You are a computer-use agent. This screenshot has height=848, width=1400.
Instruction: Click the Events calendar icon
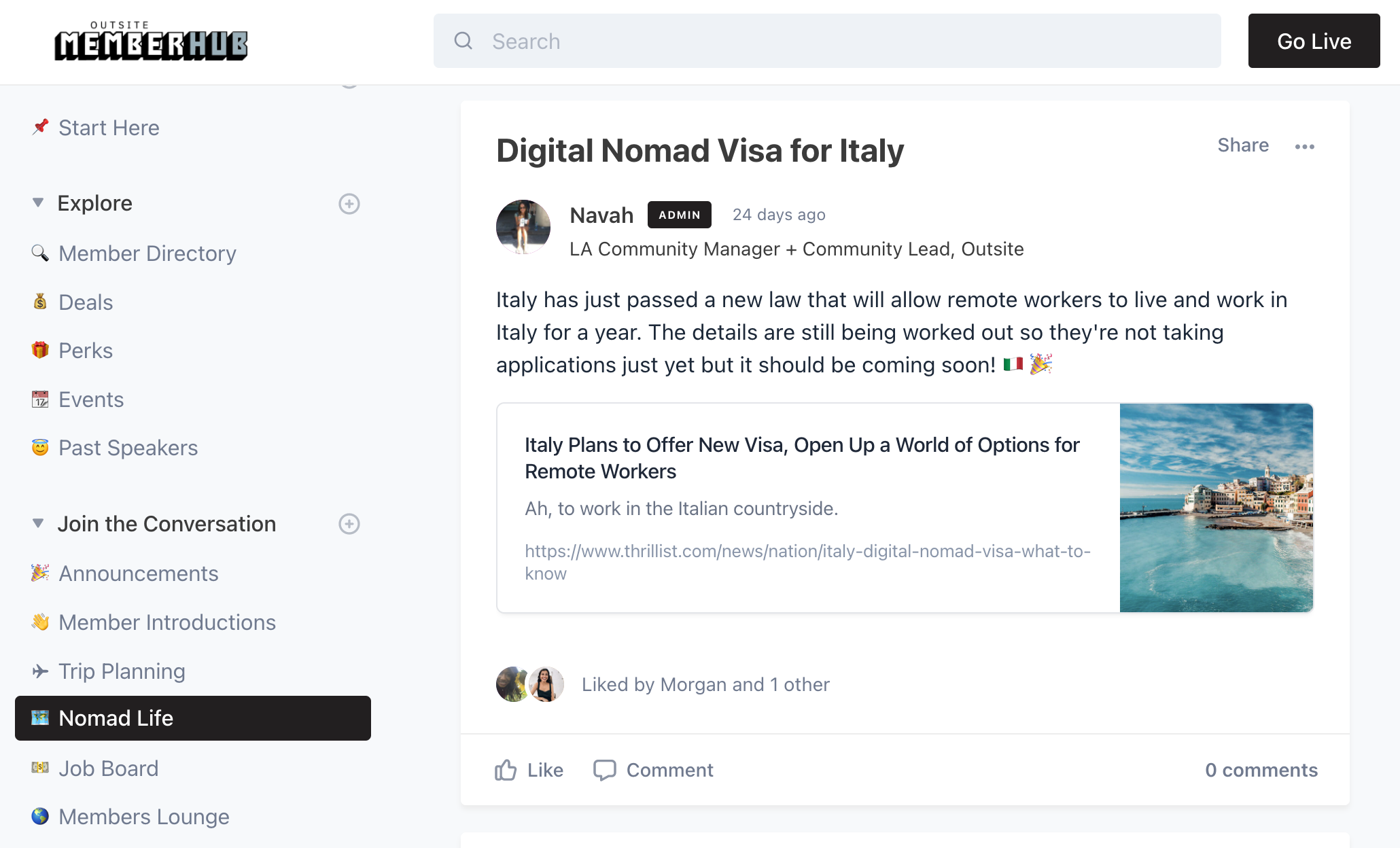[40, 399]
